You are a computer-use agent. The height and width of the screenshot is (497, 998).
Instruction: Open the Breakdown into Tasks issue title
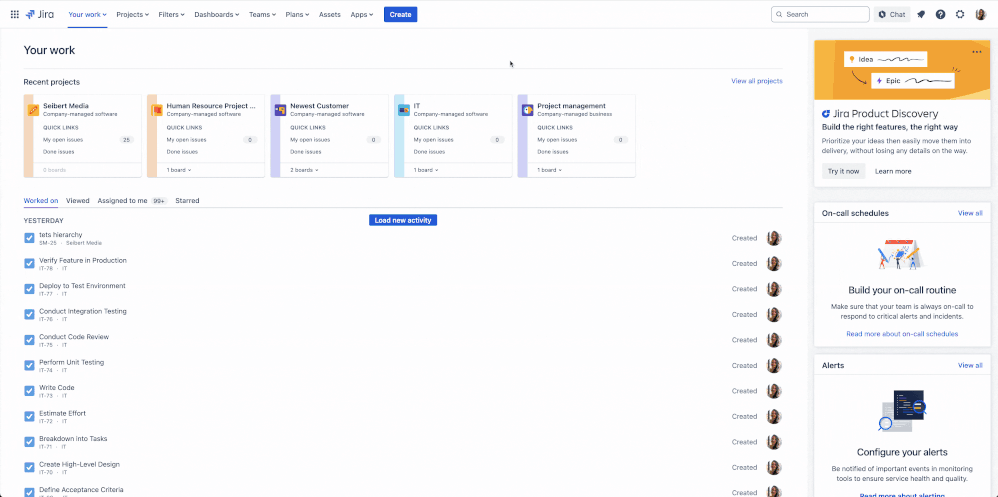tap(73, 438)
